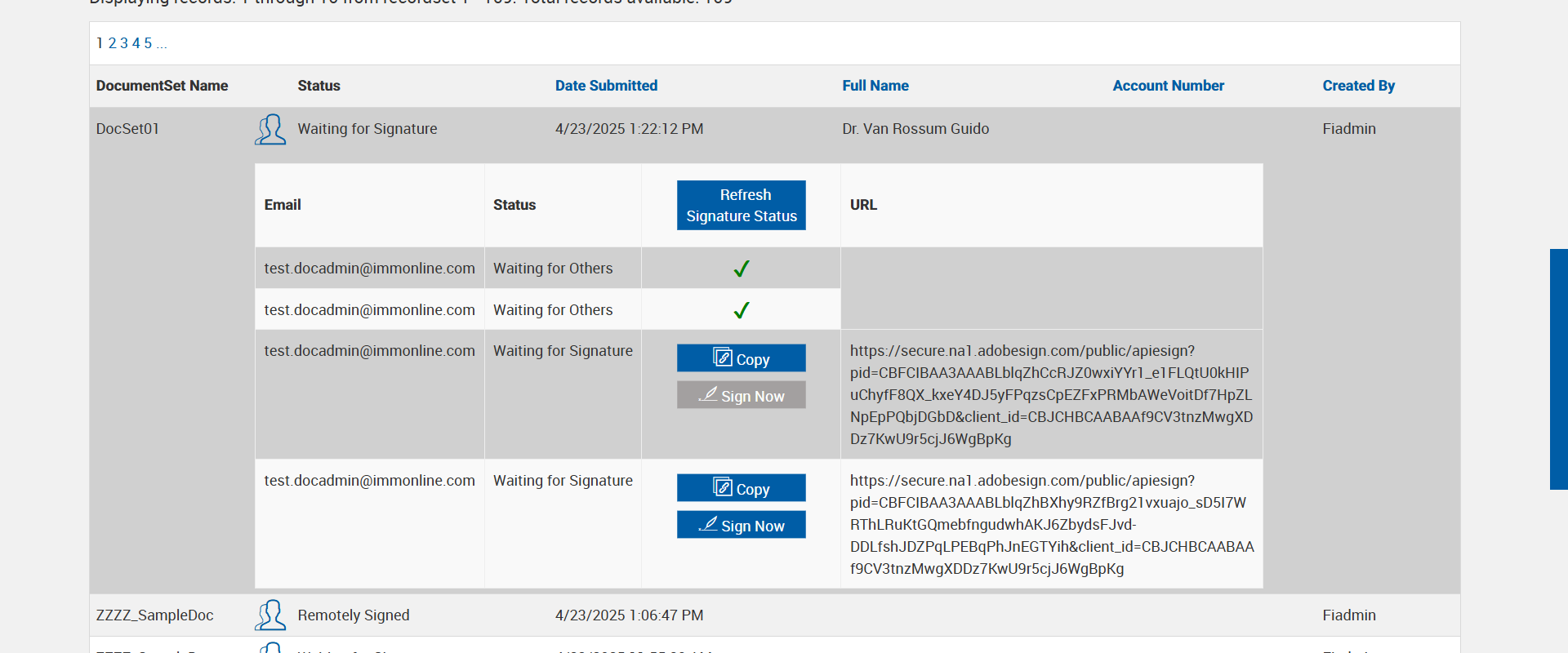Click the date 4/23/2025 1:06:47 PM
Image resolution: width=1568 pixels, height=653 pixels.
[629, 615]
